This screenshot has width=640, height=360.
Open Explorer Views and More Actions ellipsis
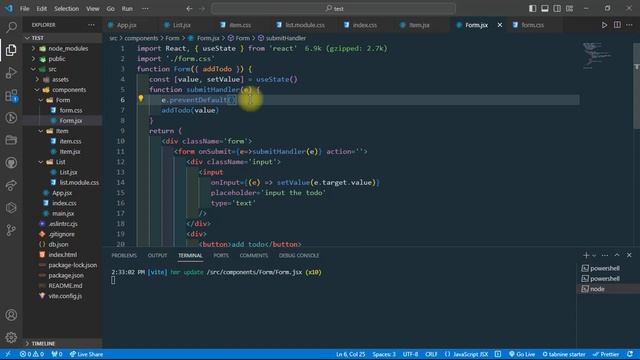[91, 25]
